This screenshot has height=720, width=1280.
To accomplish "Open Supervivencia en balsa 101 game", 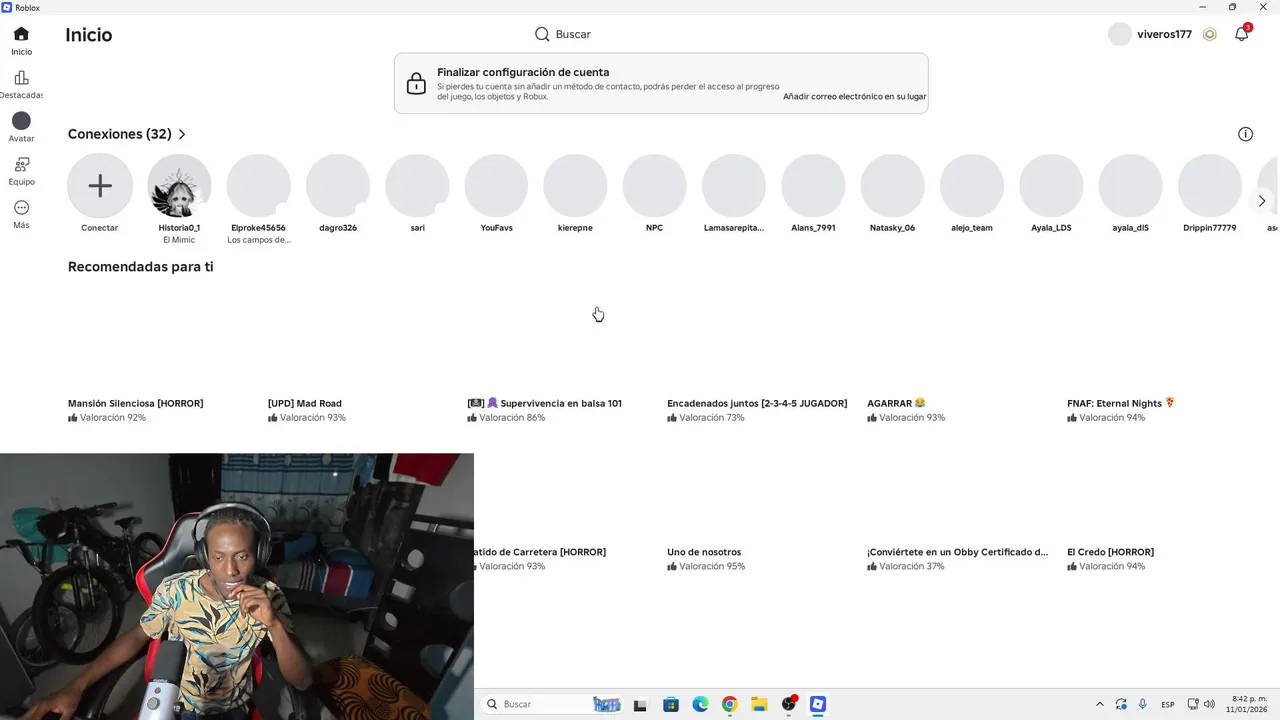I will tap(545, 404).
